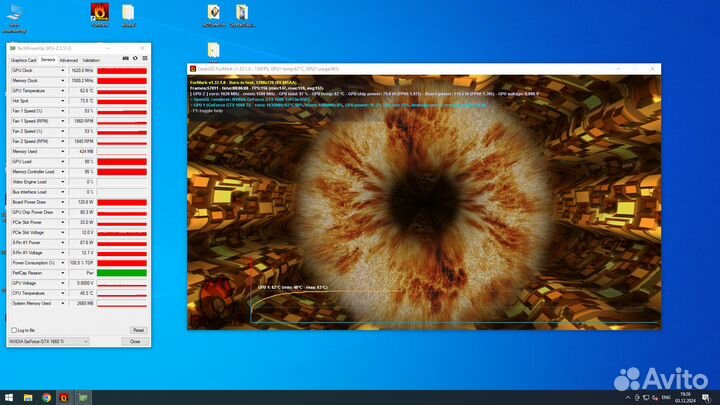Open the NVIDIA GeForce GTX 1660 Ti selector
The image size is (720, 405).
[x=49, y=341]
